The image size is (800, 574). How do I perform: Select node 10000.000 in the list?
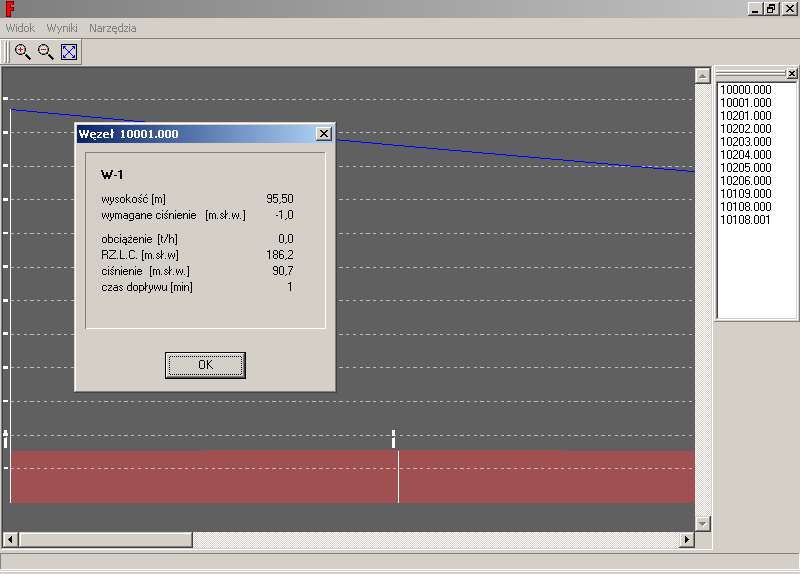(746, 90)
